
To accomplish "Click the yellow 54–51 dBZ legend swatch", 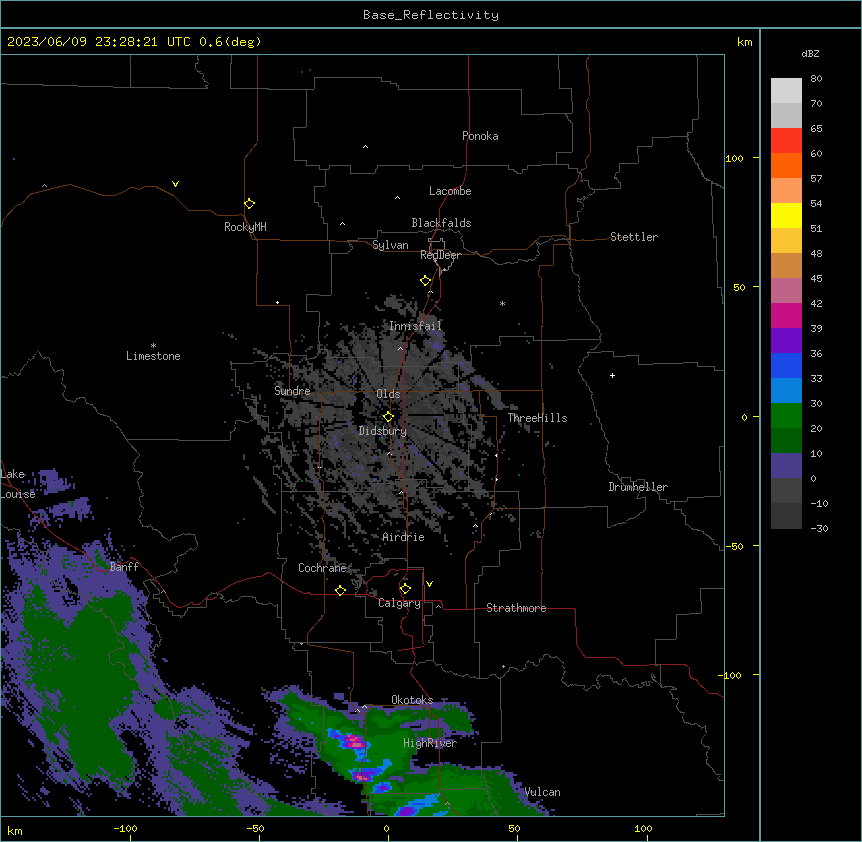I will tap(786, 215).
